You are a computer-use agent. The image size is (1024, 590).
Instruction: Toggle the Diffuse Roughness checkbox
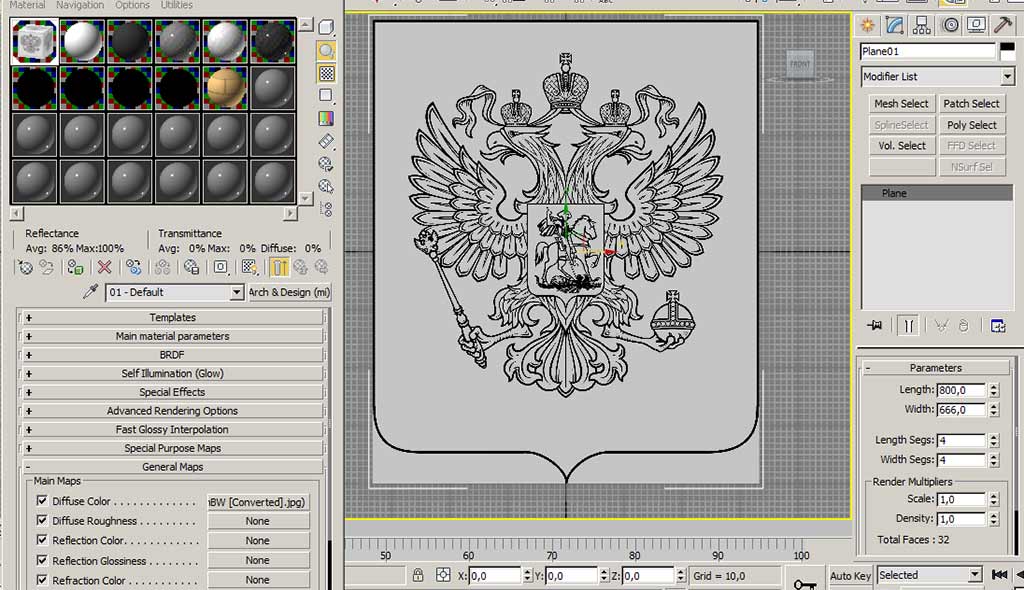(42, 521)
